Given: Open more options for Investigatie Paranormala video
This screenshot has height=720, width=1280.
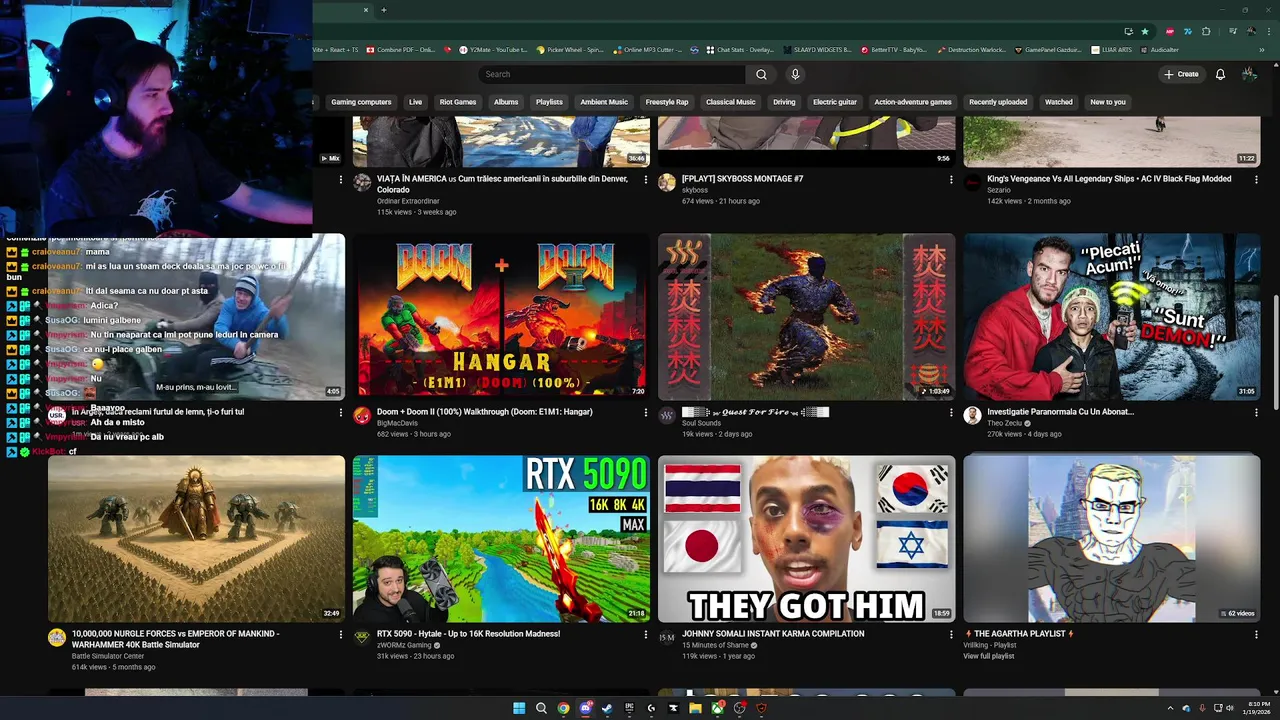Looking at the screenshot, I should click(1256, 412).
